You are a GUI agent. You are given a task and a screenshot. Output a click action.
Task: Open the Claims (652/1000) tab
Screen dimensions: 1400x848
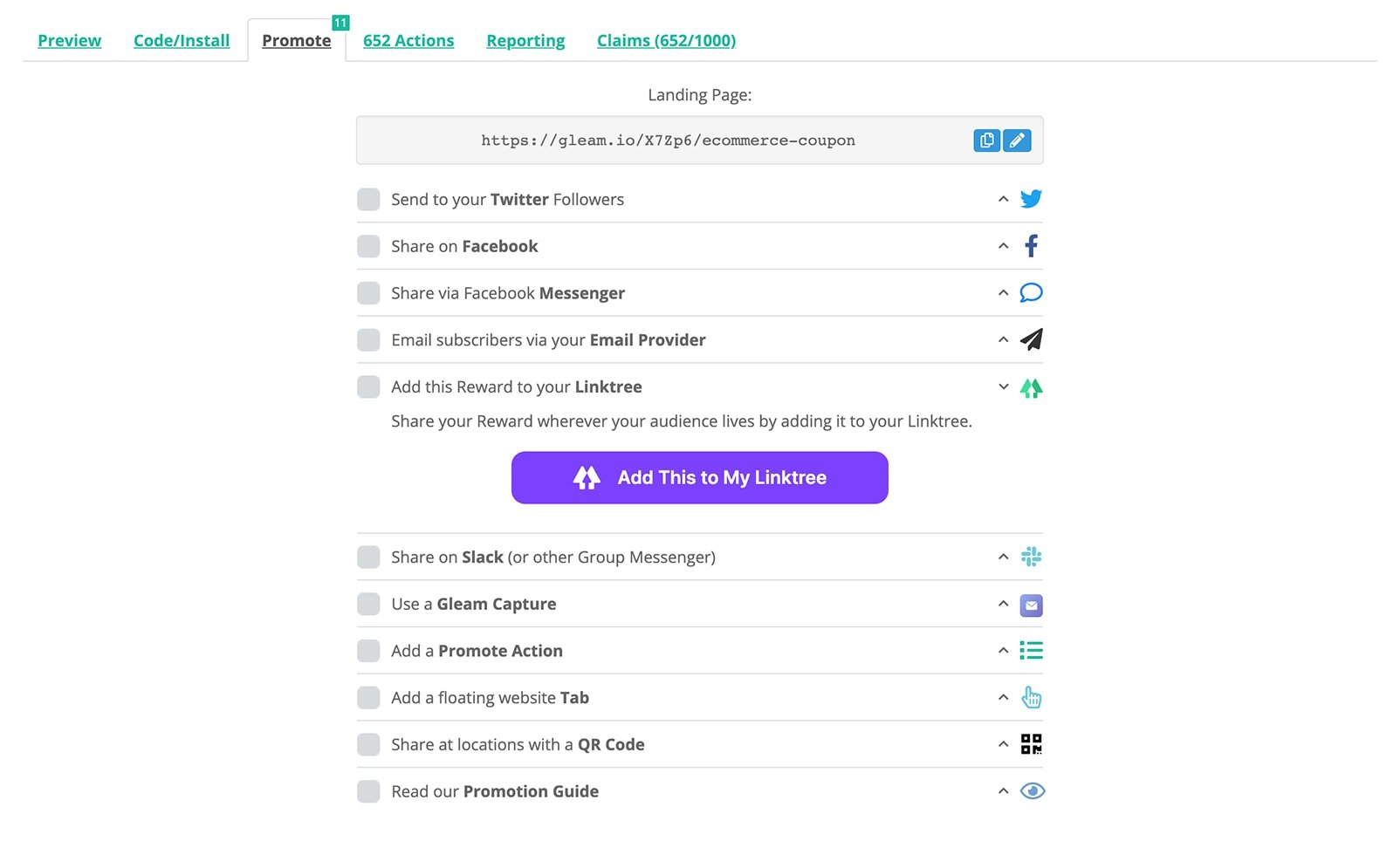(x=666, y=41)
